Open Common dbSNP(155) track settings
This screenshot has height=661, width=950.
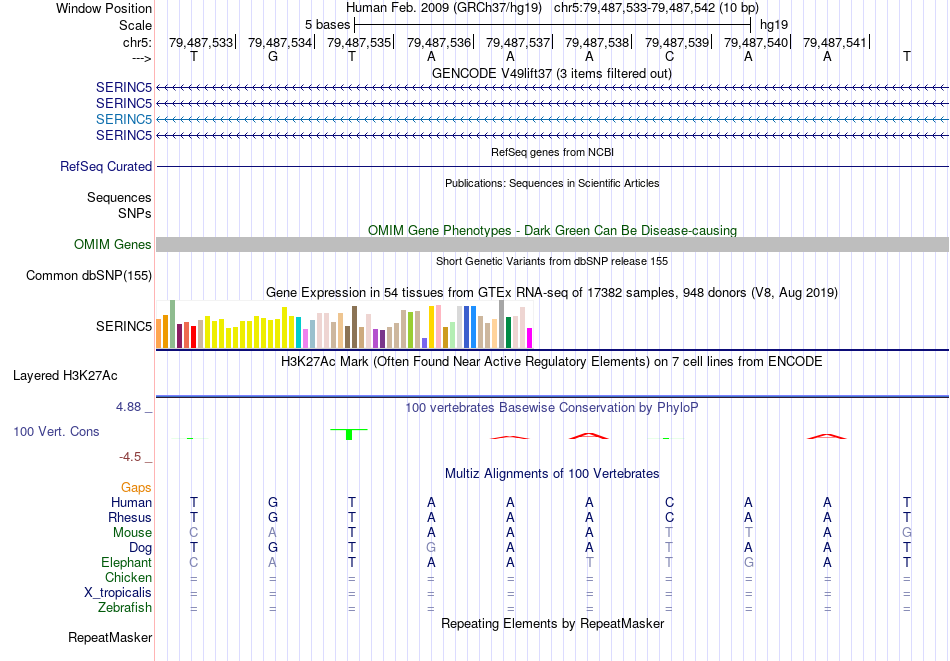point(89,276)
